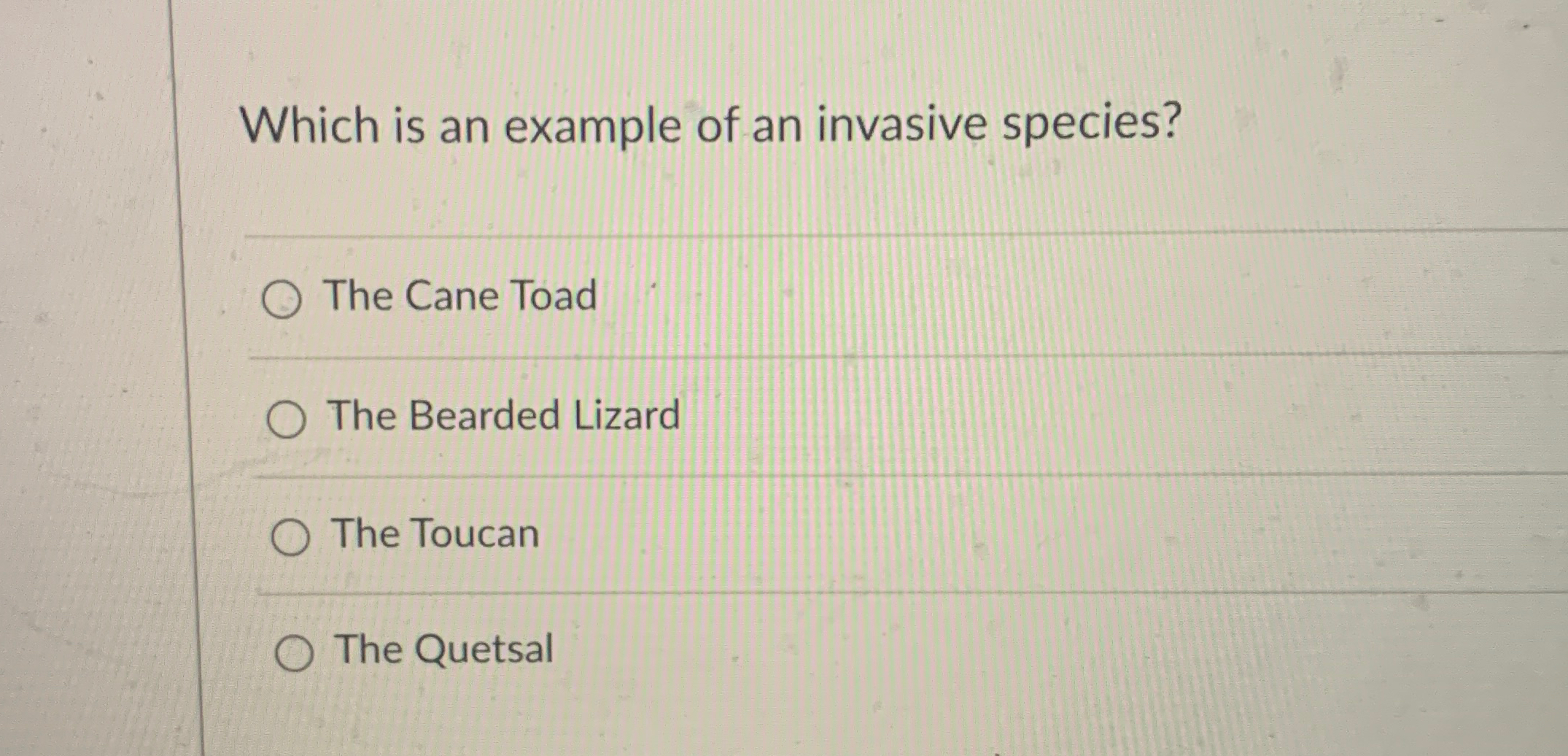Click the text label The Bearded Lizard
This screenshot has height=756, width=1568.
(503, 416)
